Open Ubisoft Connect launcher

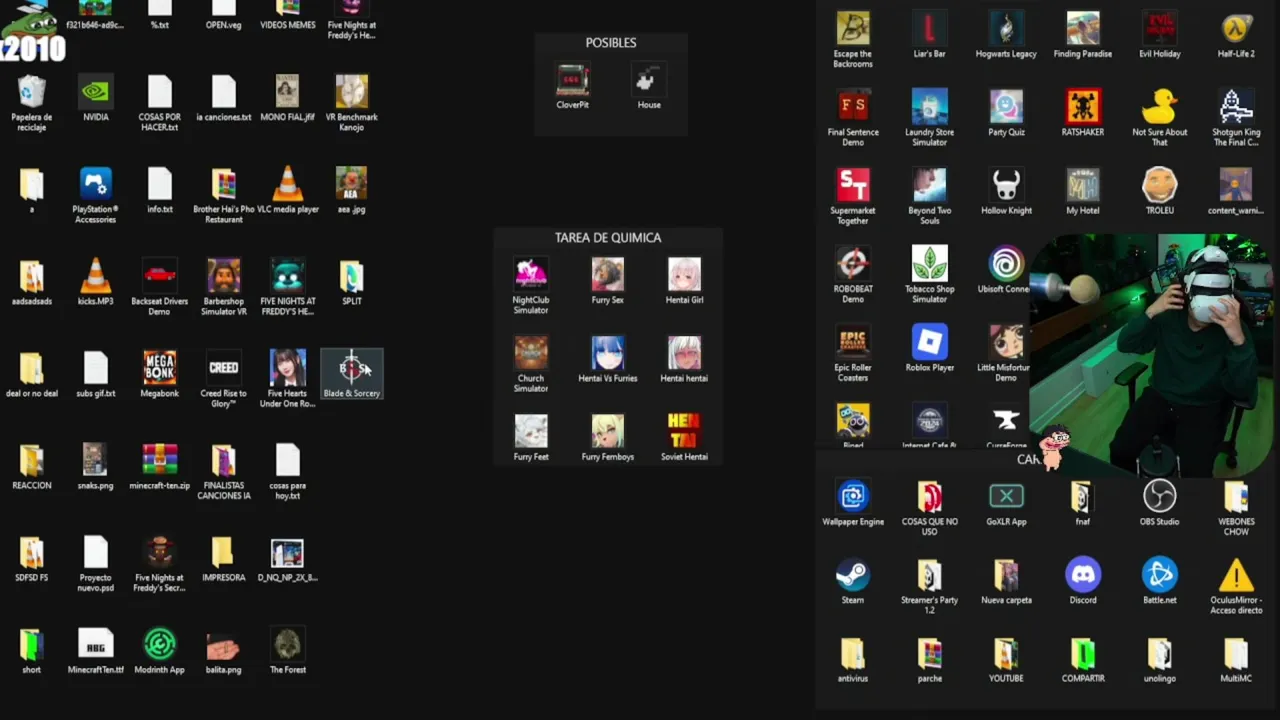[1006, 263]
